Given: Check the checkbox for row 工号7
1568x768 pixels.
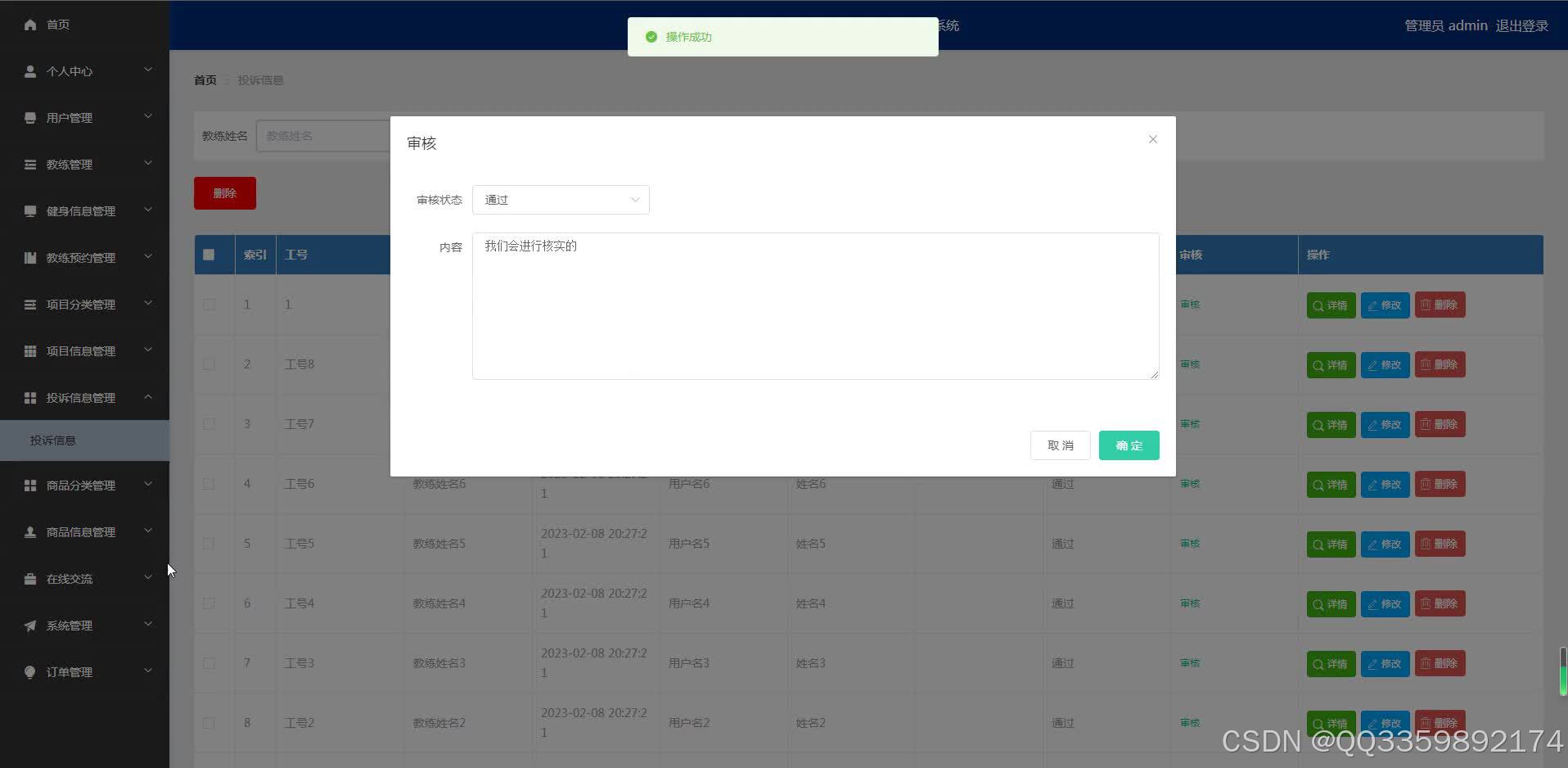Looking at the screenshot, I should [x=209, y=424].
